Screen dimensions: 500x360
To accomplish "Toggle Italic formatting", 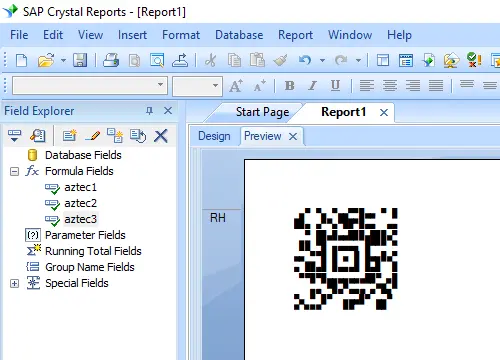I will (x=312, y=86).
